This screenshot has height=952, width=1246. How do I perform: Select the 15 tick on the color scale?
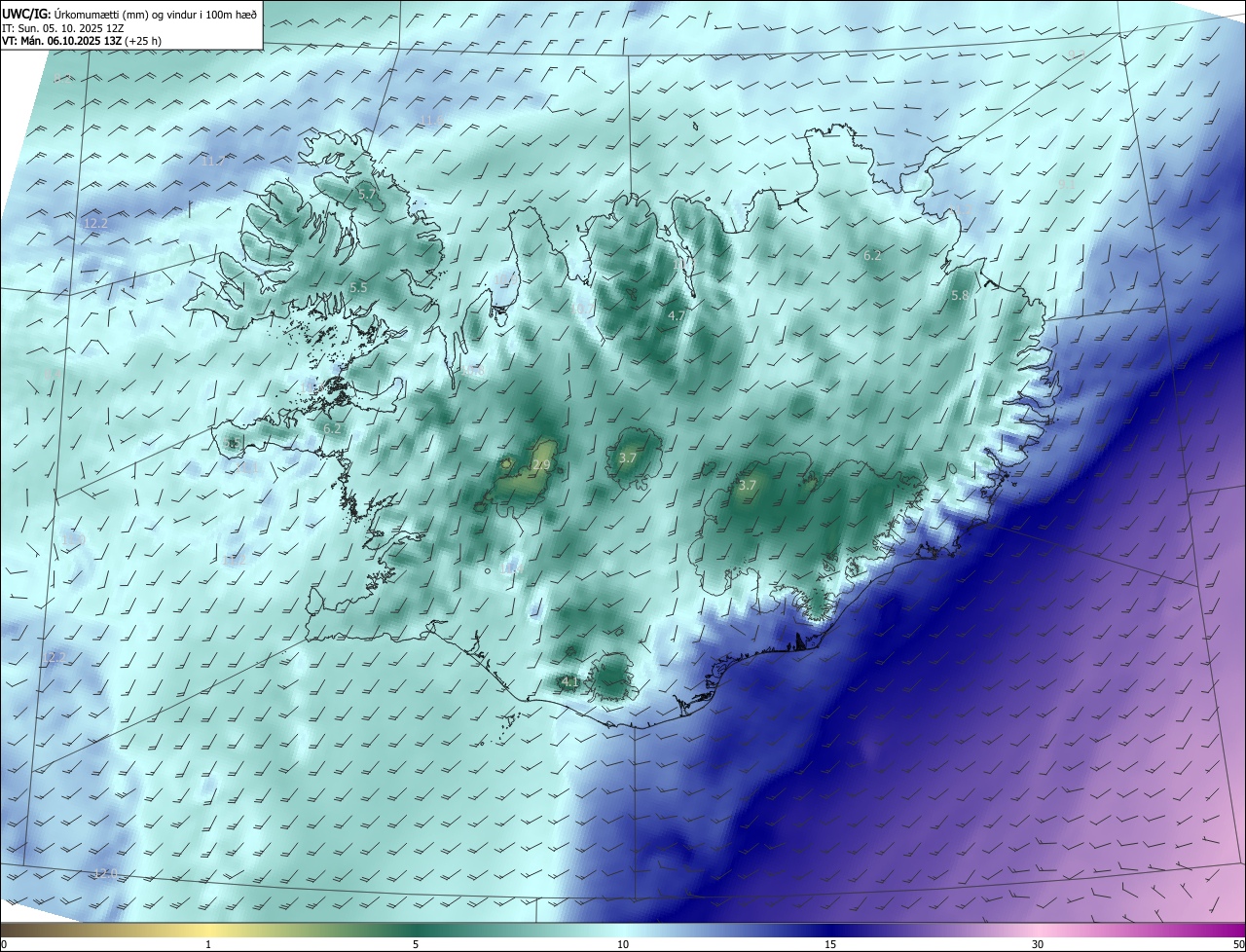pyautogui.click(x=830, y=945)
